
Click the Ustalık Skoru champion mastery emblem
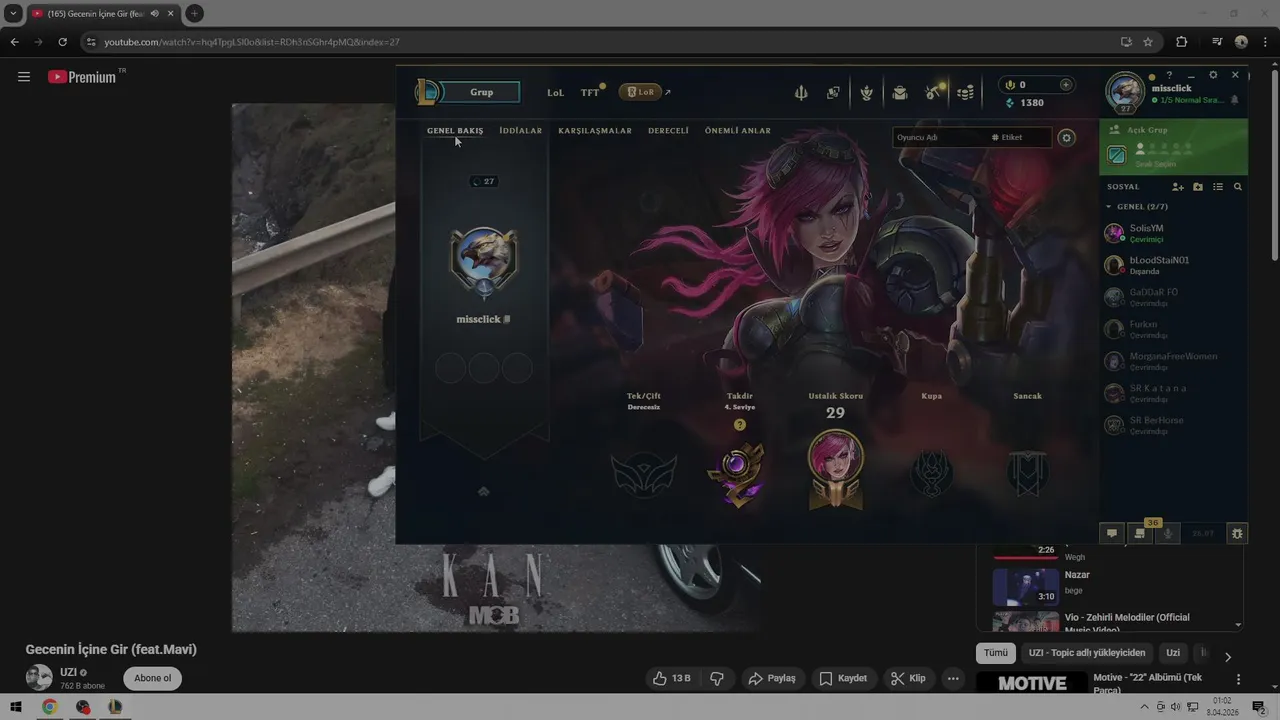point(835,468)
